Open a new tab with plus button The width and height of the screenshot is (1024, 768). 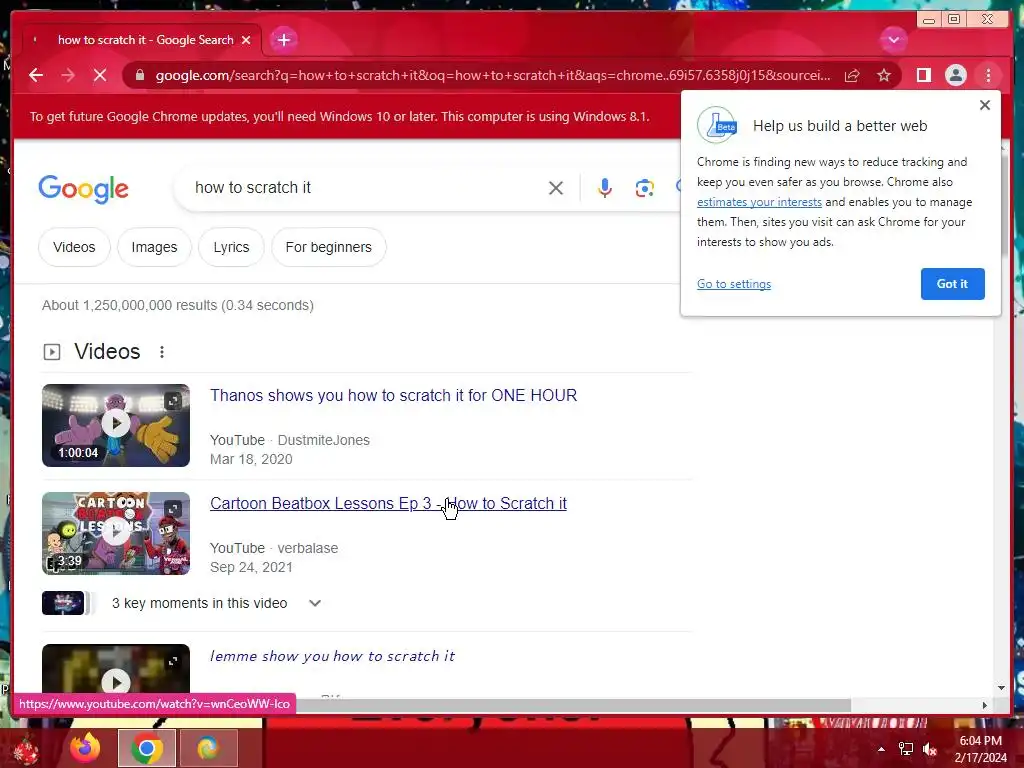(283, 40)
